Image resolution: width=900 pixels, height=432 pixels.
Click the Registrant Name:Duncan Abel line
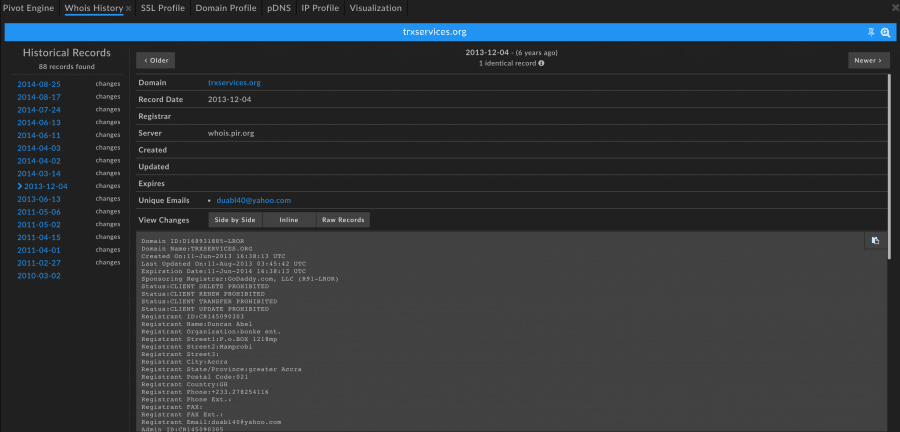[196, 324]
